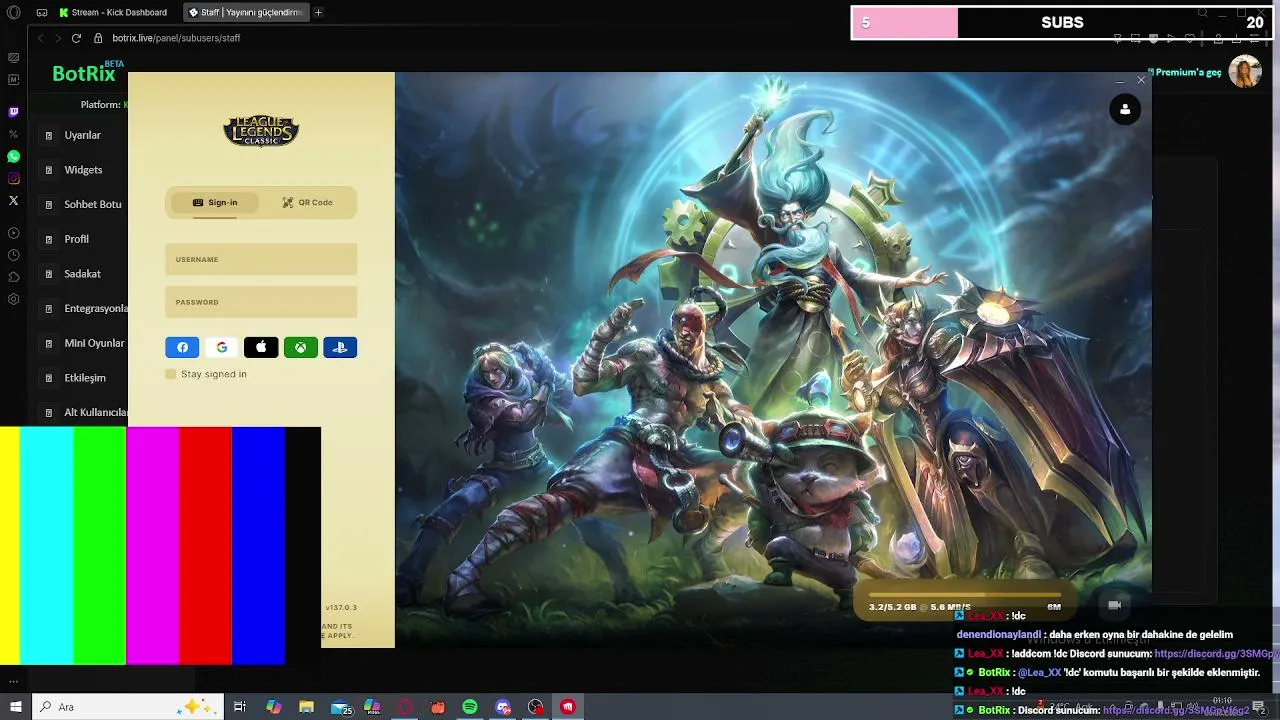
Task: Open the user profile avatar in BotRix
Action: 1245,72
